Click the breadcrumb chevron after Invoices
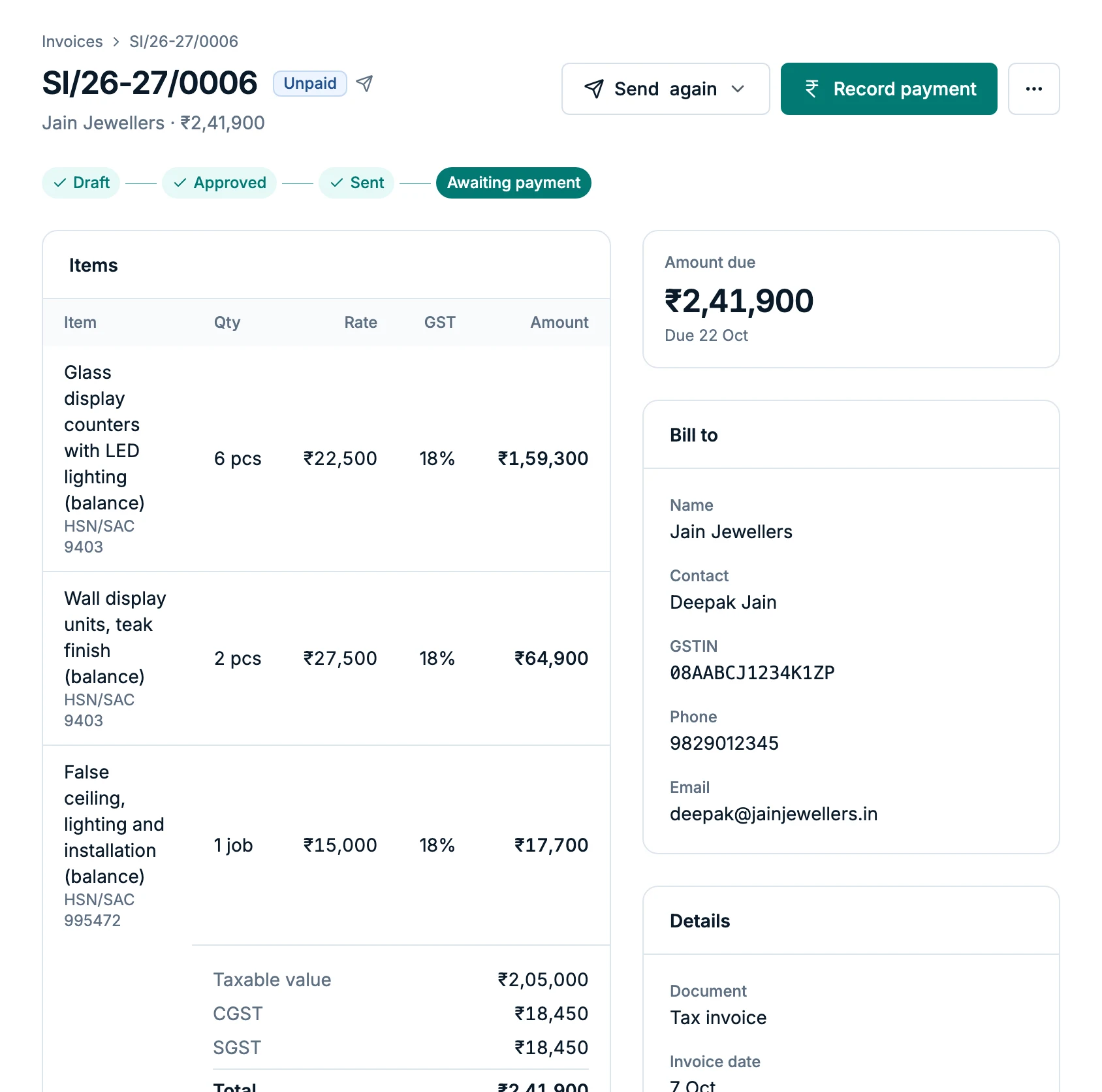1102x1092 pixels. (x=116, y=42)
